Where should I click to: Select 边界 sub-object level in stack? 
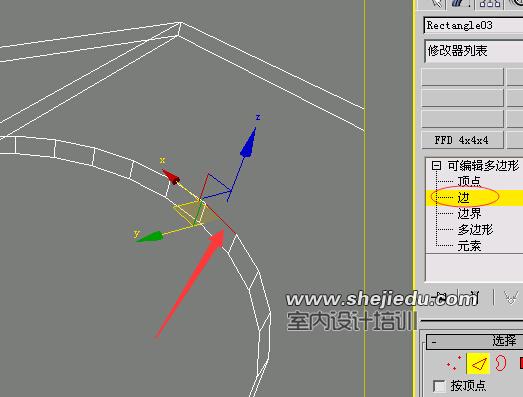[469, 214]
